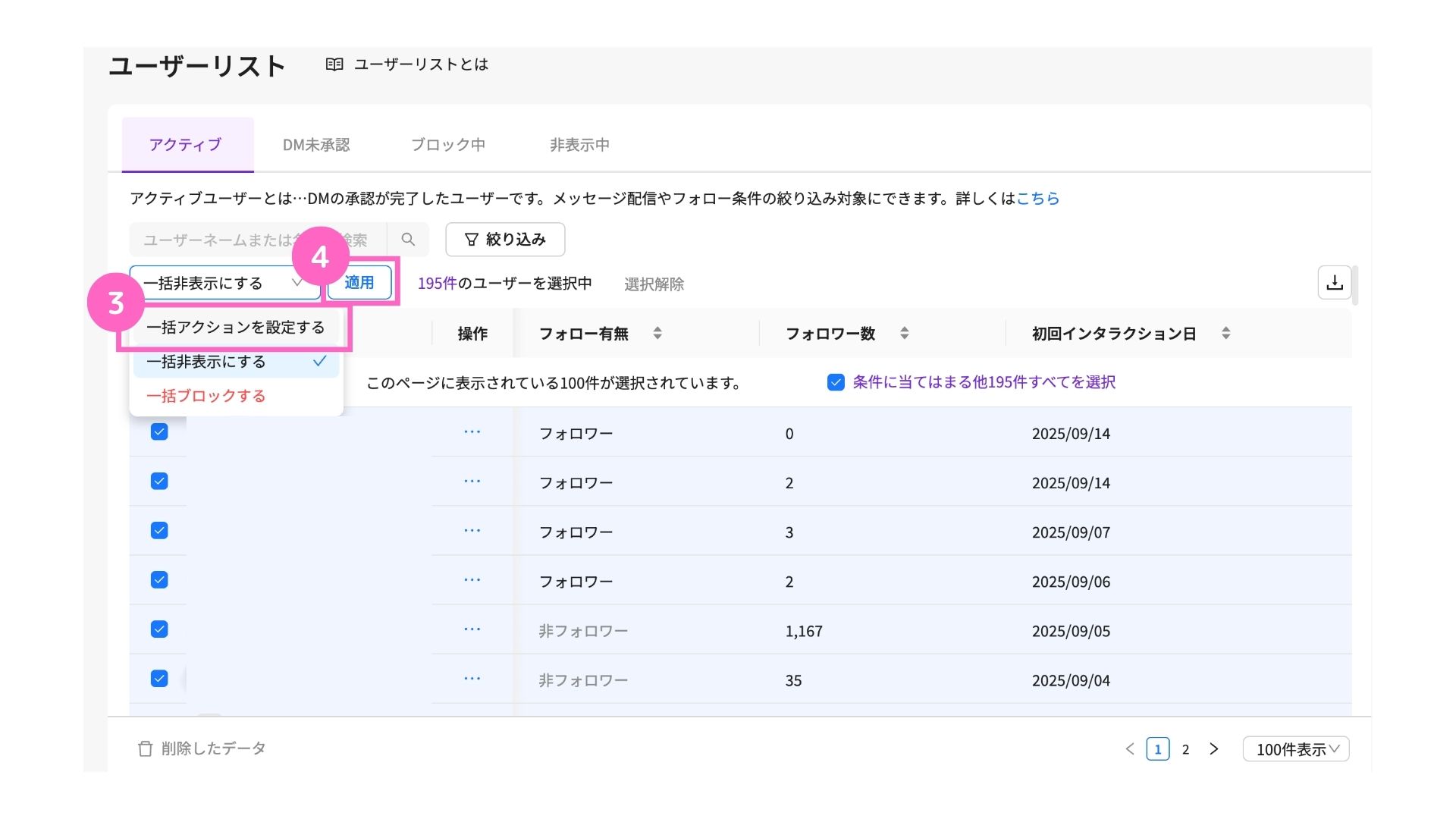1456x819 pixels.
Task: Expand the 100件表示 page size dropdown
Action: click(1296, 749)
